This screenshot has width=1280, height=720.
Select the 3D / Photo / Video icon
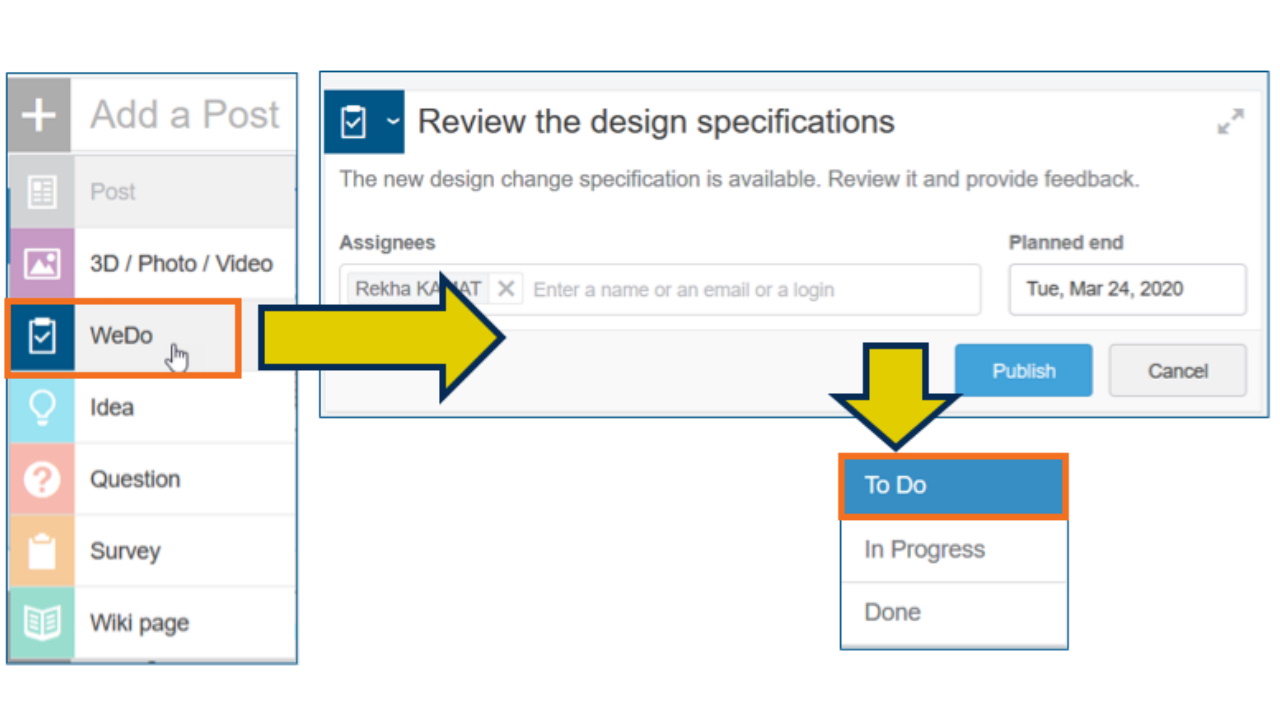click(x=41, y=263)
